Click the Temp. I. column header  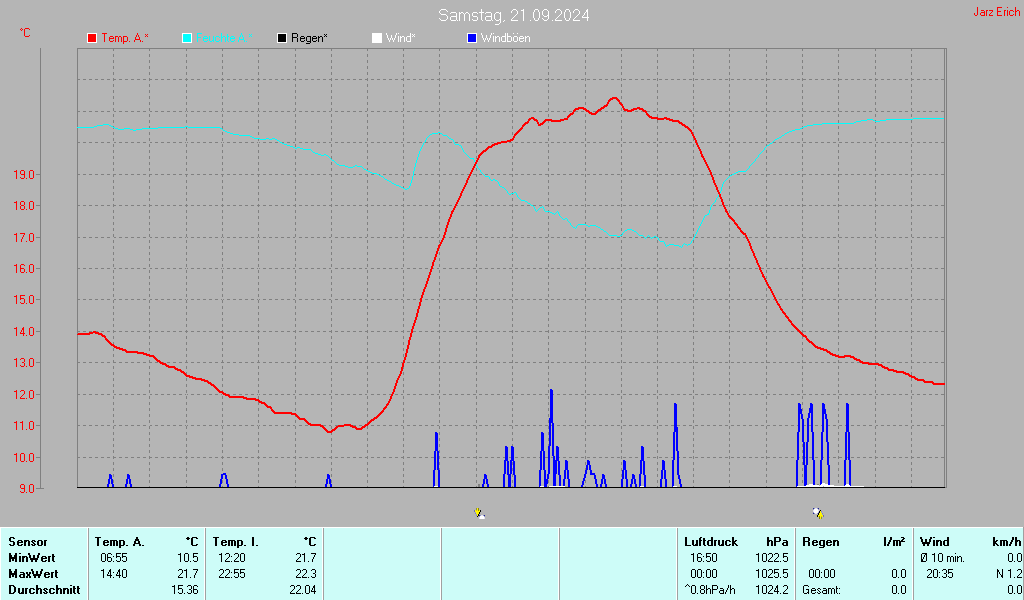tap(235, 542)
